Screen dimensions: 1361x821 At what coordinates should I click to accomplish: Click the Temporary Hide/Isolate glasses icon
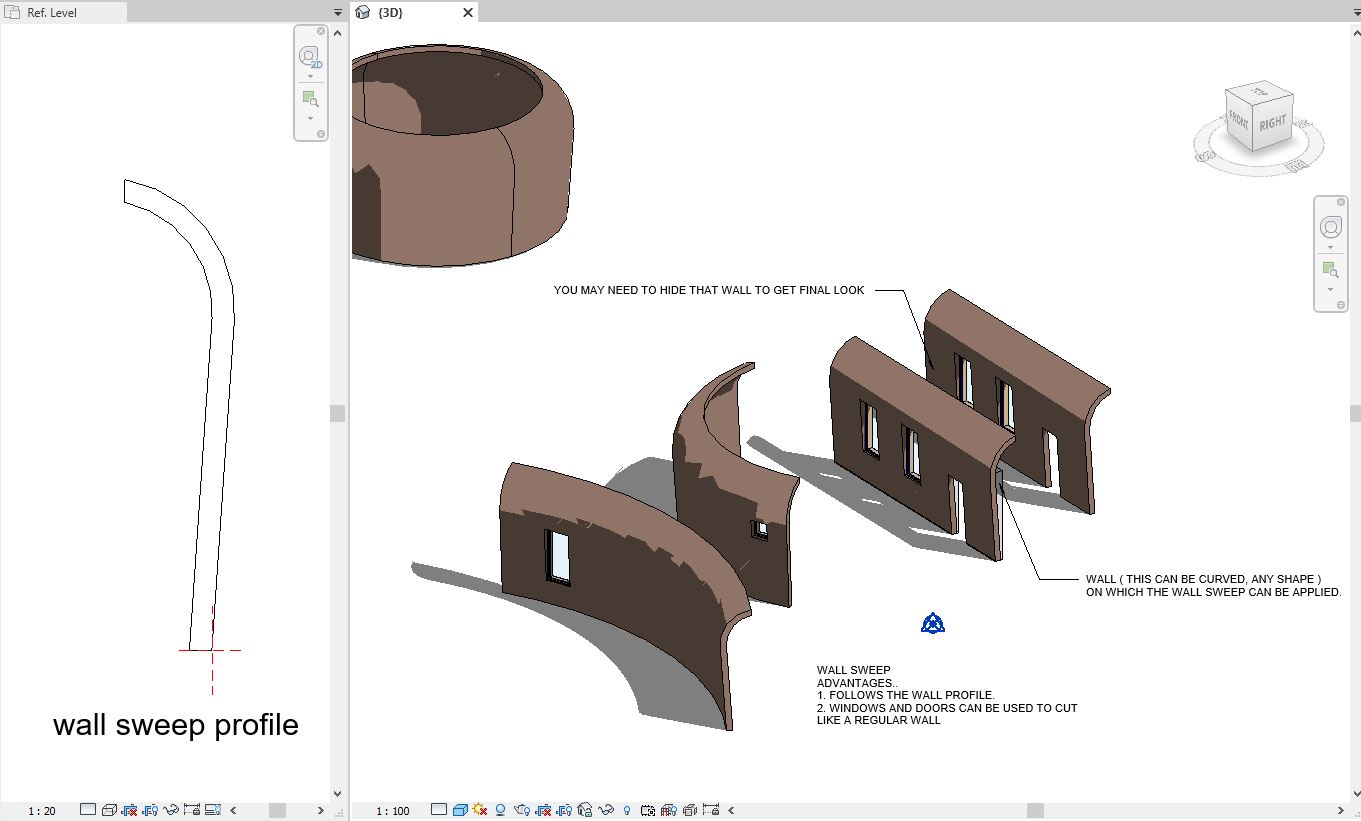(607, 810)
